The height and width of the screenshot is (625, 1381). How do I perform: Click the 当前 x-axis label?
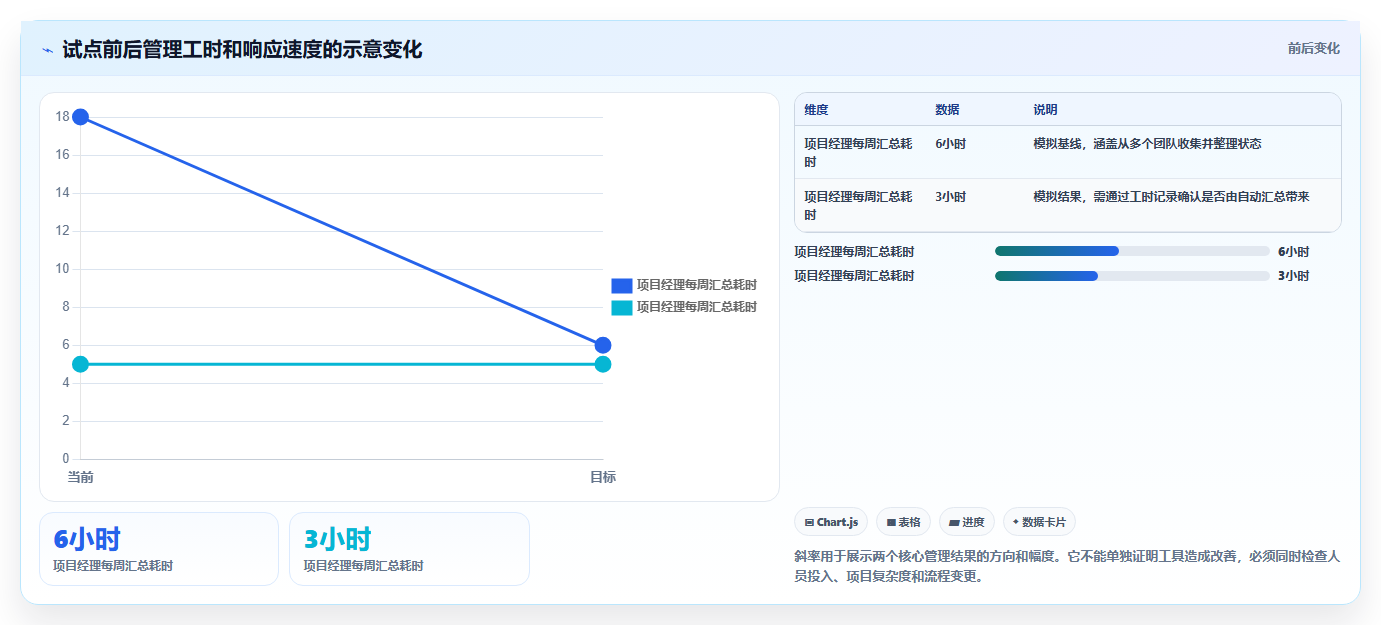81,477
